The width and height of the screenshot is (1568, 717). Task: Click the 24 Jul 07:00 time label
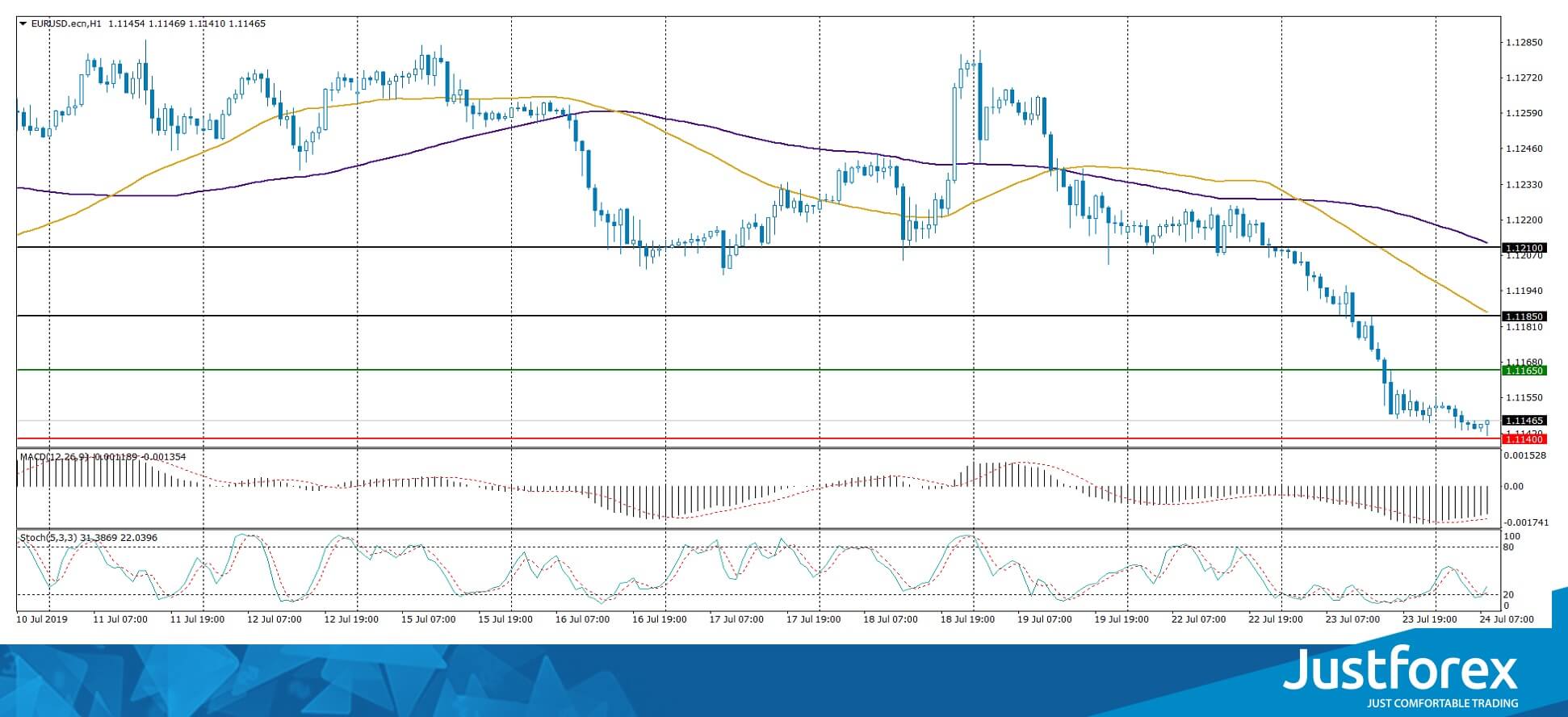click(1506, 619)
